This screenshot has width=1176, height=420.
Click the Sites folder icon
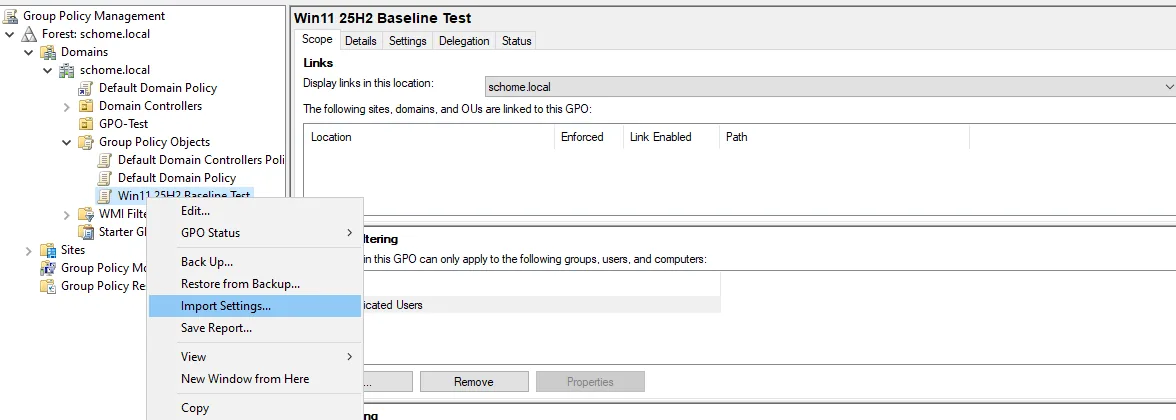(49, 250)
